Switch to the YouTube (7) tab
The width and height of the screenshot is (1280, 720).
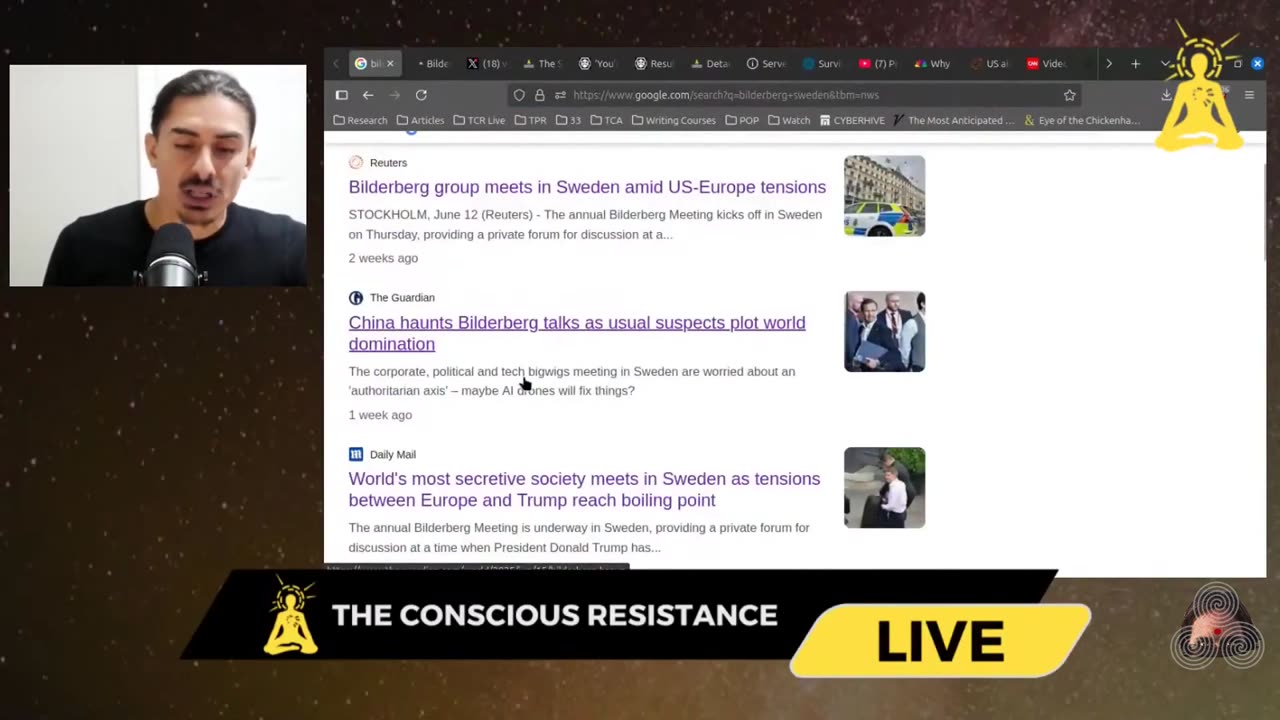click(878, 64)
